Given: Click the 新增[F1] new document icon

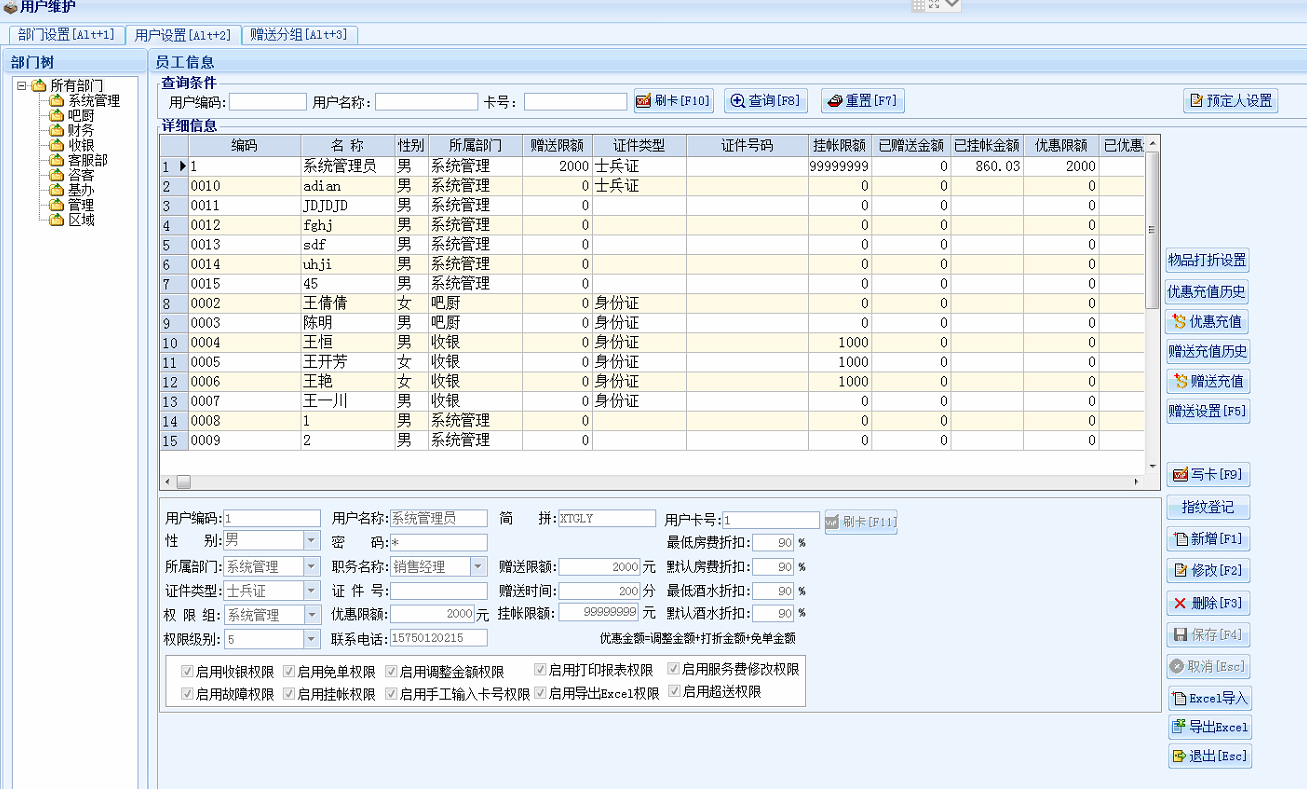Looking at the screenshot, I should point(1180,539).
